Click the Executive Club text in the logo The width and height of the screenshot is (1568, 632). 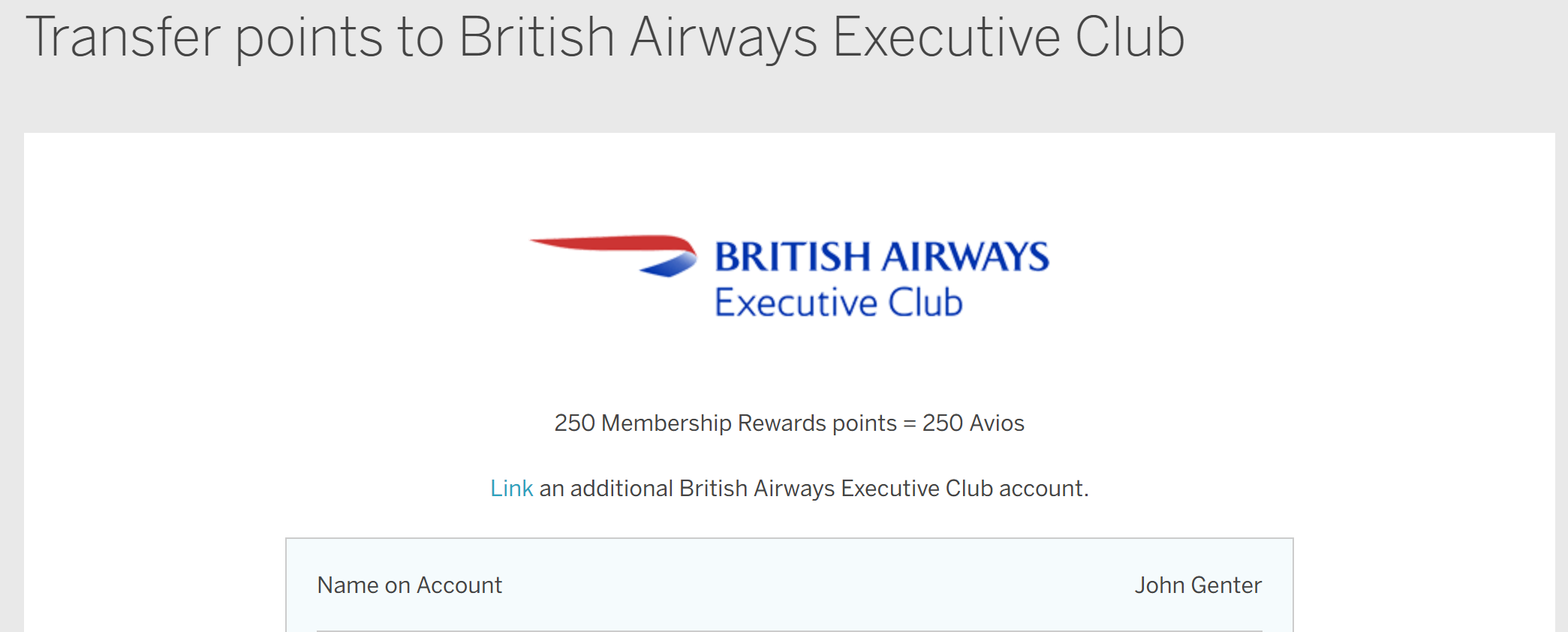tap(838, 303)
